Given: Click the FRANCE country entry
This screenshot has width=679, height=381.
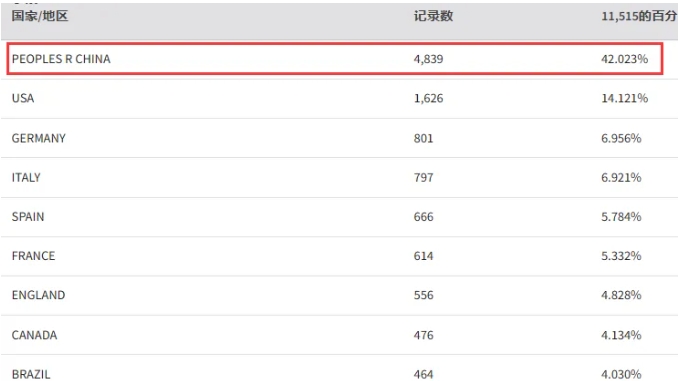Looking at the screenshot, I should [33, 256].
